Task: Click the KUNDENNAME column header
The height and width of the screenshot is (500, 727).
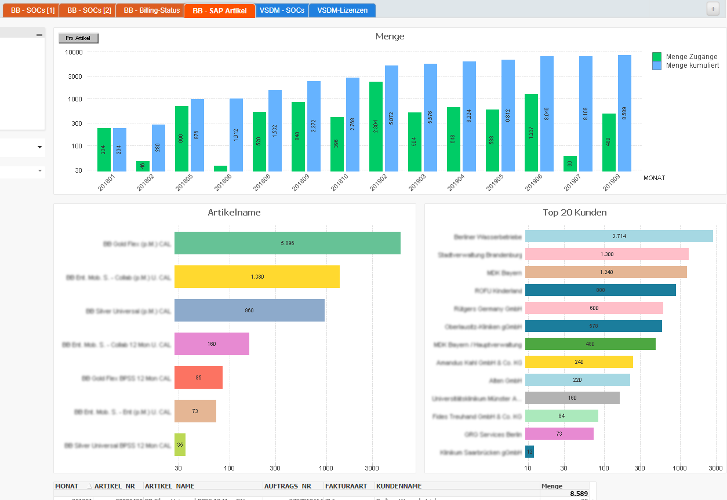Action: (398, 486)
